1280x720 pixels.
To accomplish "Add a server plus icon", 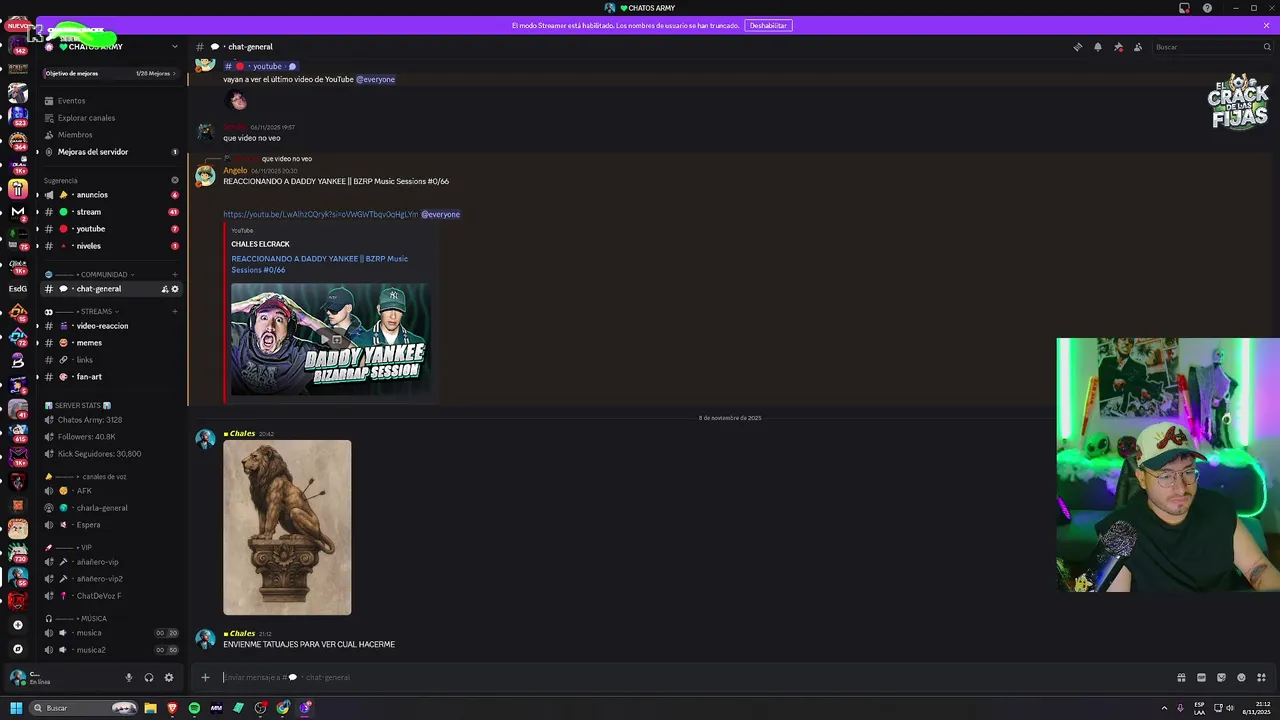I will pos(17,625).
